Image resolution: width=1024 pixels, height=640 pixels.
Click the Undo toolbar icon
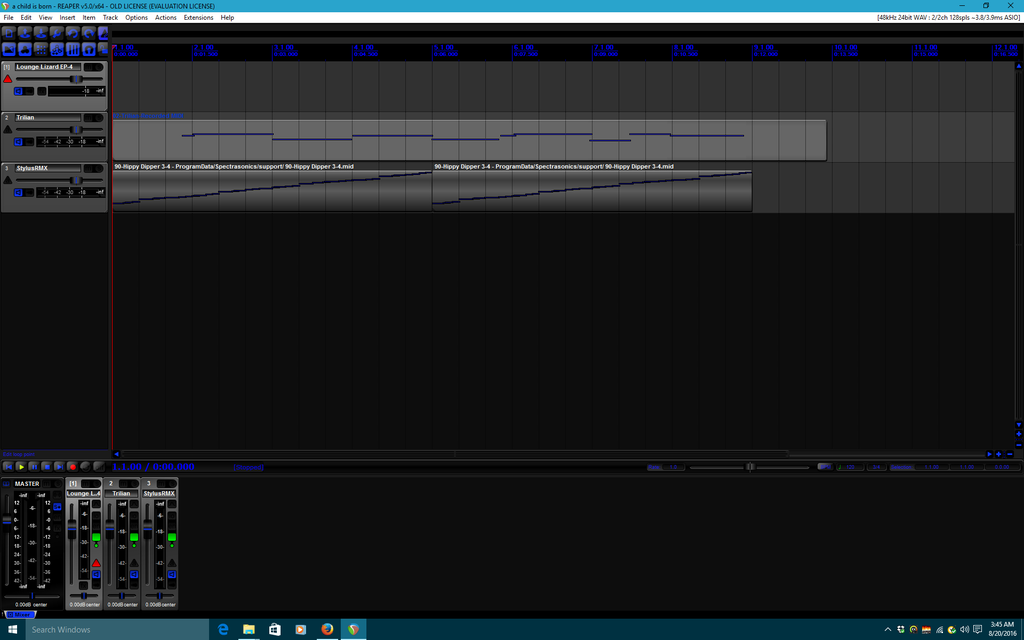(73, 33)
